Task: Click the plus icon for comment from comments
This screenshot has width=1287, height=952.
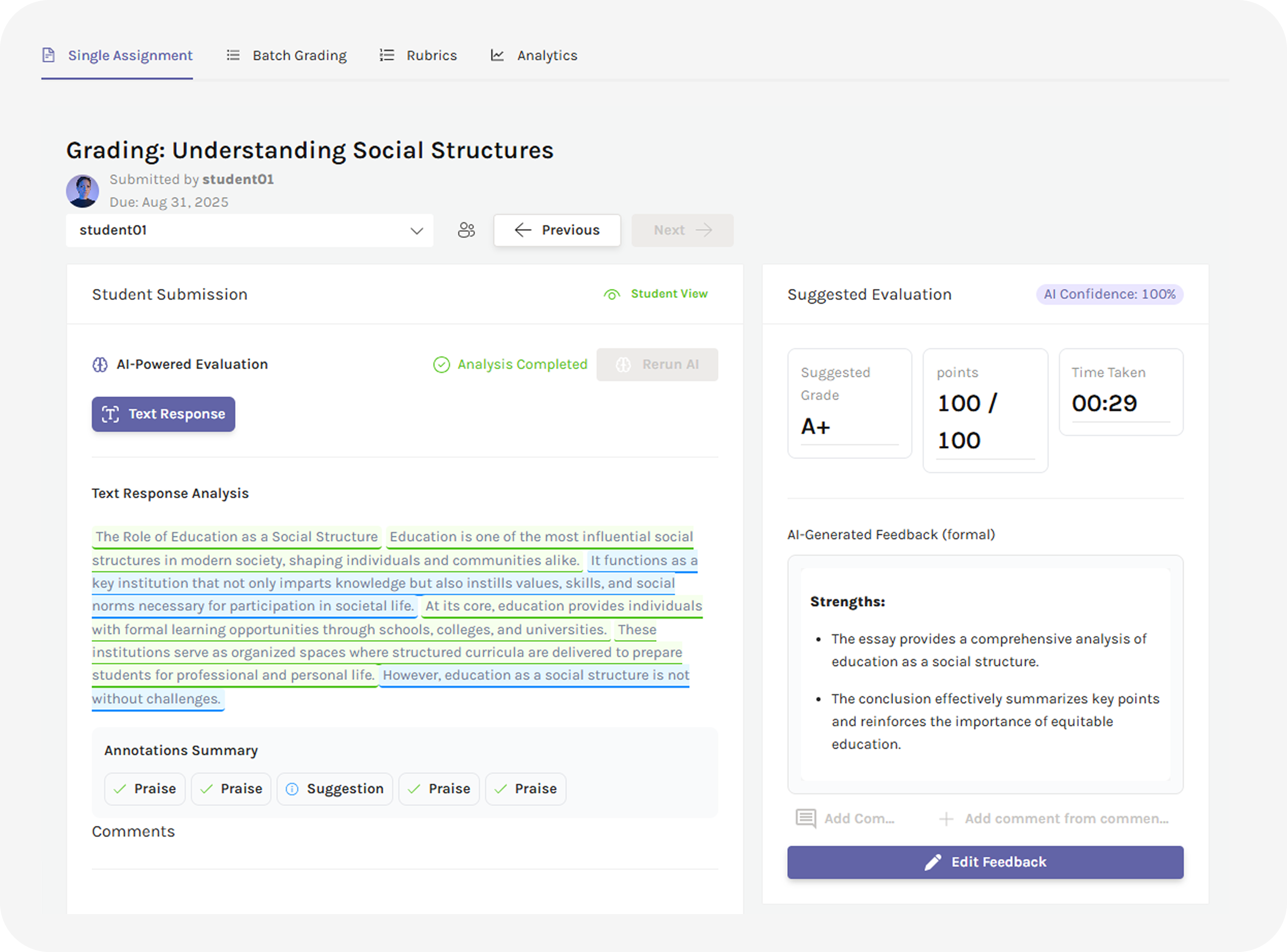Action: (946, 819)
